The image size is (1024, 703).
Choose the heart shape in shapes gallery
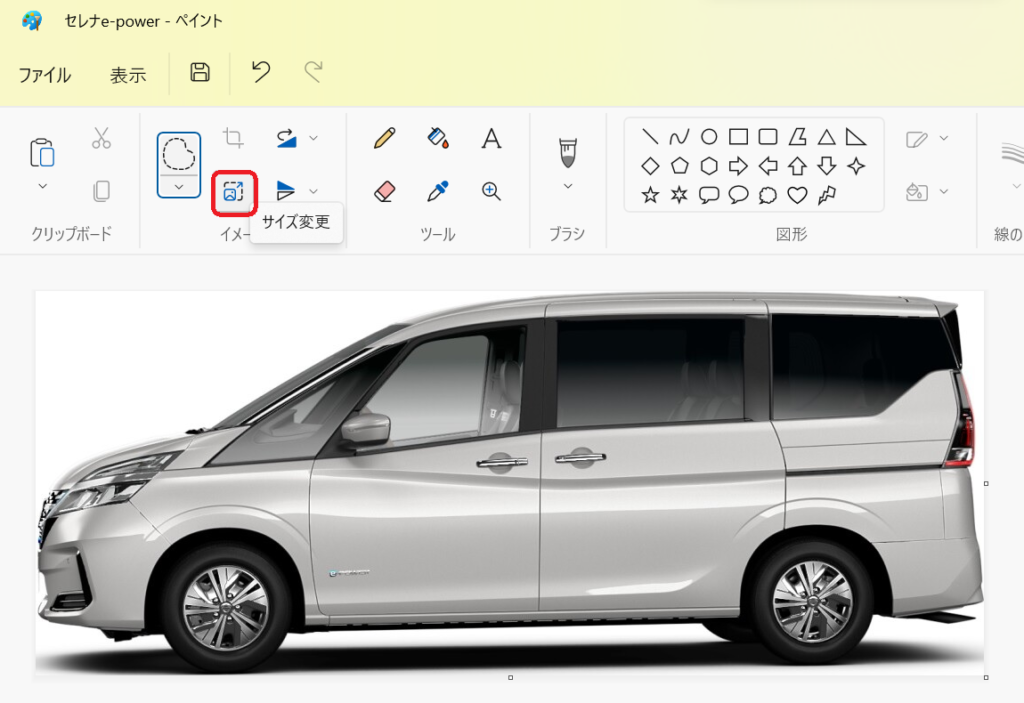pos(797,194)
